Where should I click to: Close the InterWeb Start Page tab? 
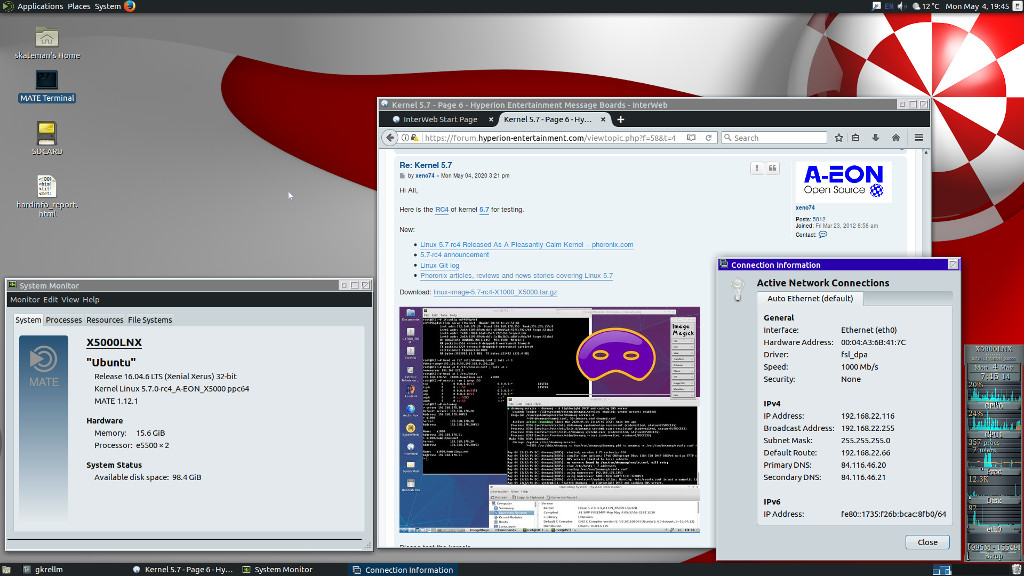tap(491, 120)
